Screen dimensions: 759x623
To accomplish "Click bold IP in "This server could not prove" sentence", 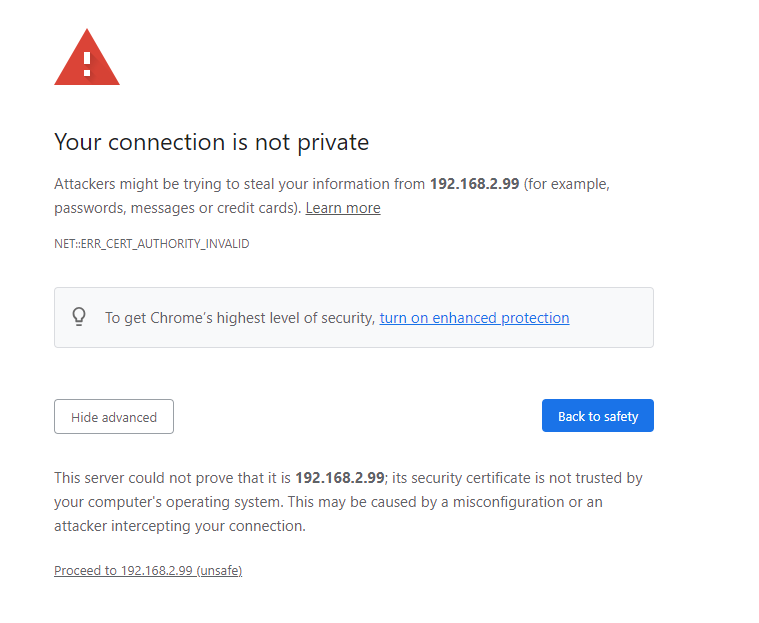I will [x=340, y=478].
